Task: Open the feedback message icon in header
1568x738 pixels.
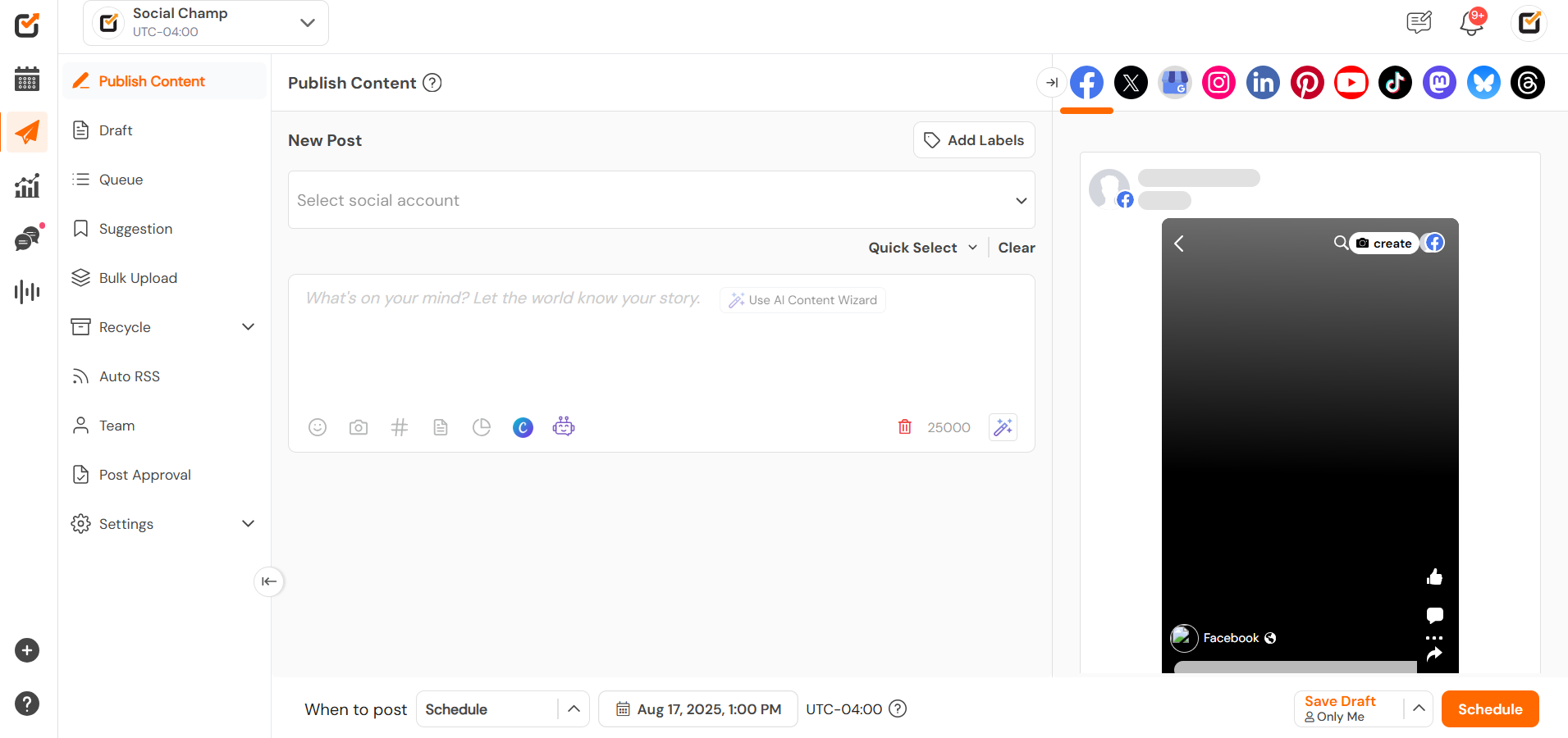Action: coord(1419,22)
